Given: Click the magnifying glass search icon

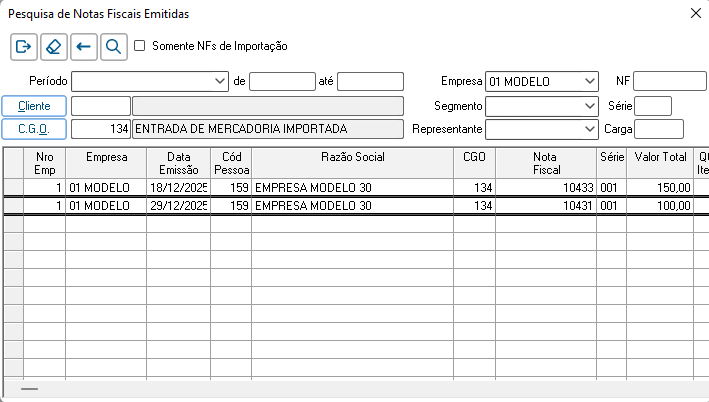Looking at the screenshot, I should 114,46.
